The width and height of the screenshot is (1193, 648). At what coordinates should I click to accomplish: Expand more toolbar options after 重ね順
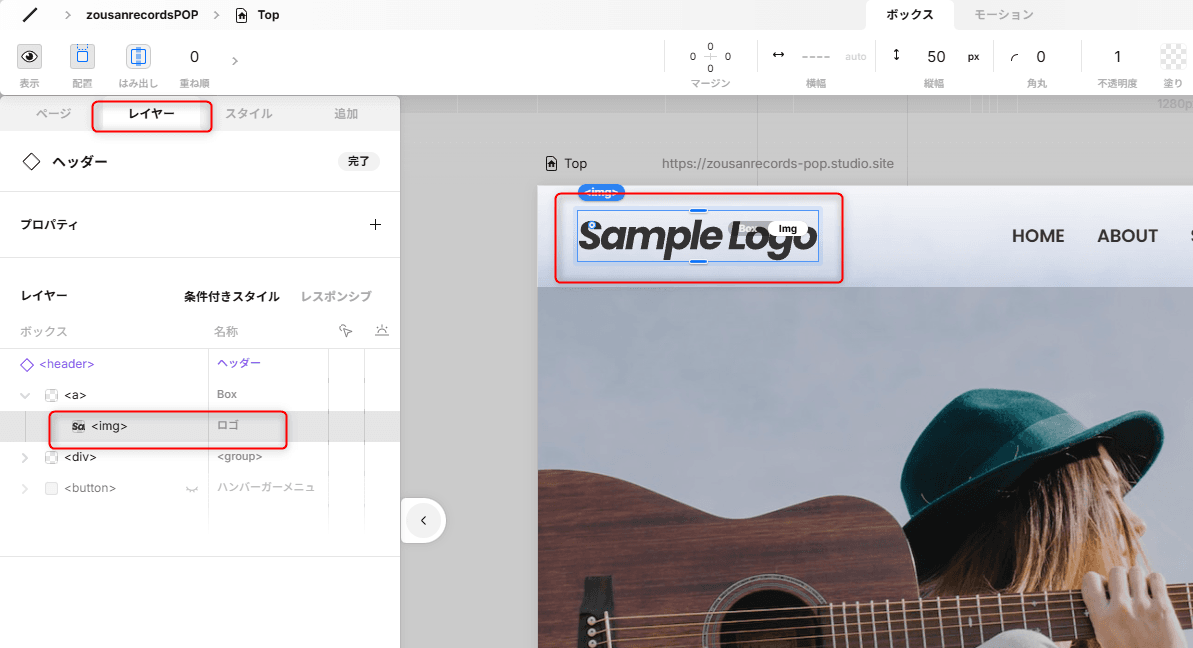pos(235,61)
